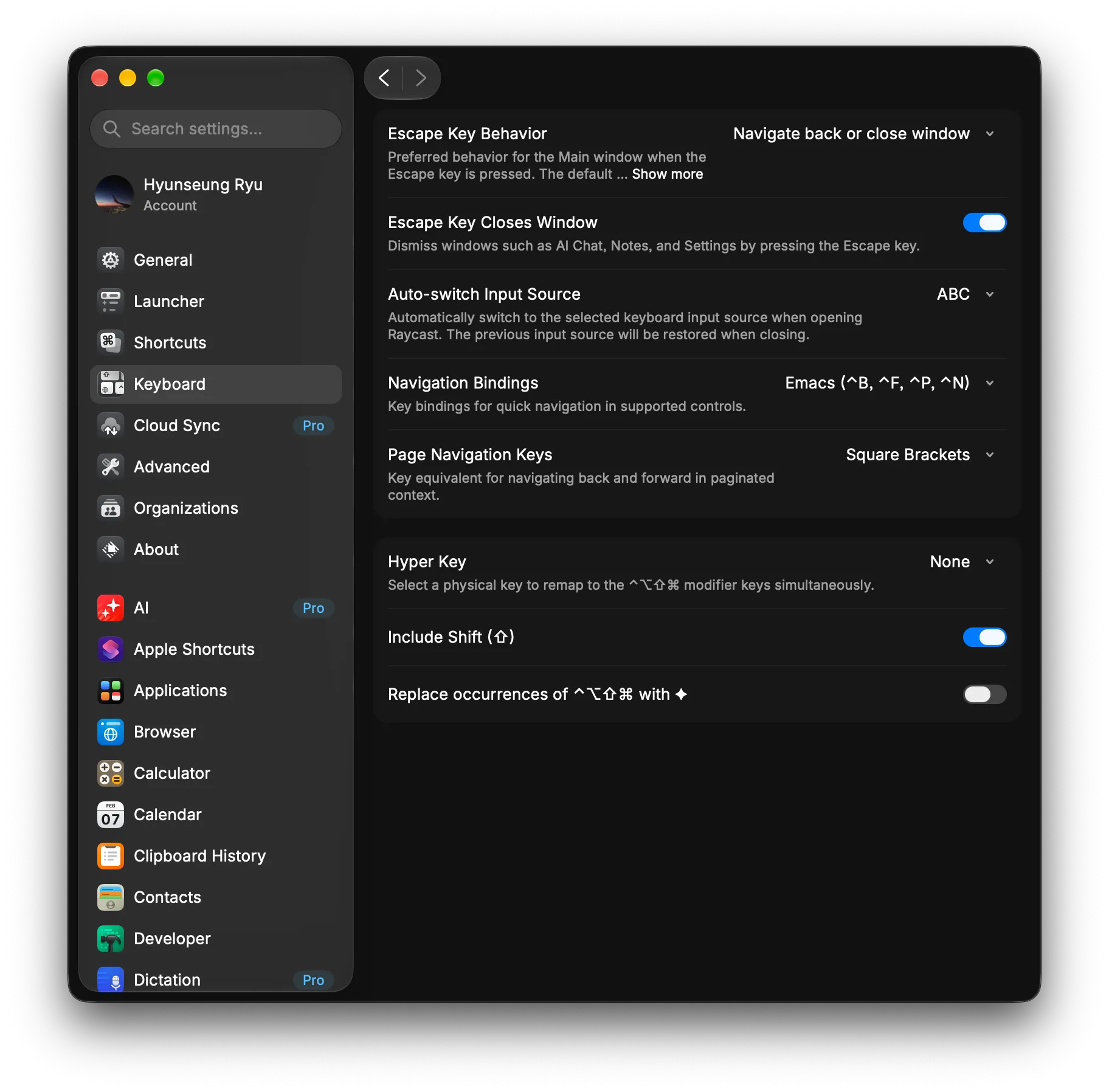Enable the Replace occurrences toggle
Image resolution: width=1109 pixels, height=1092 pixels.
pos(984,694)
